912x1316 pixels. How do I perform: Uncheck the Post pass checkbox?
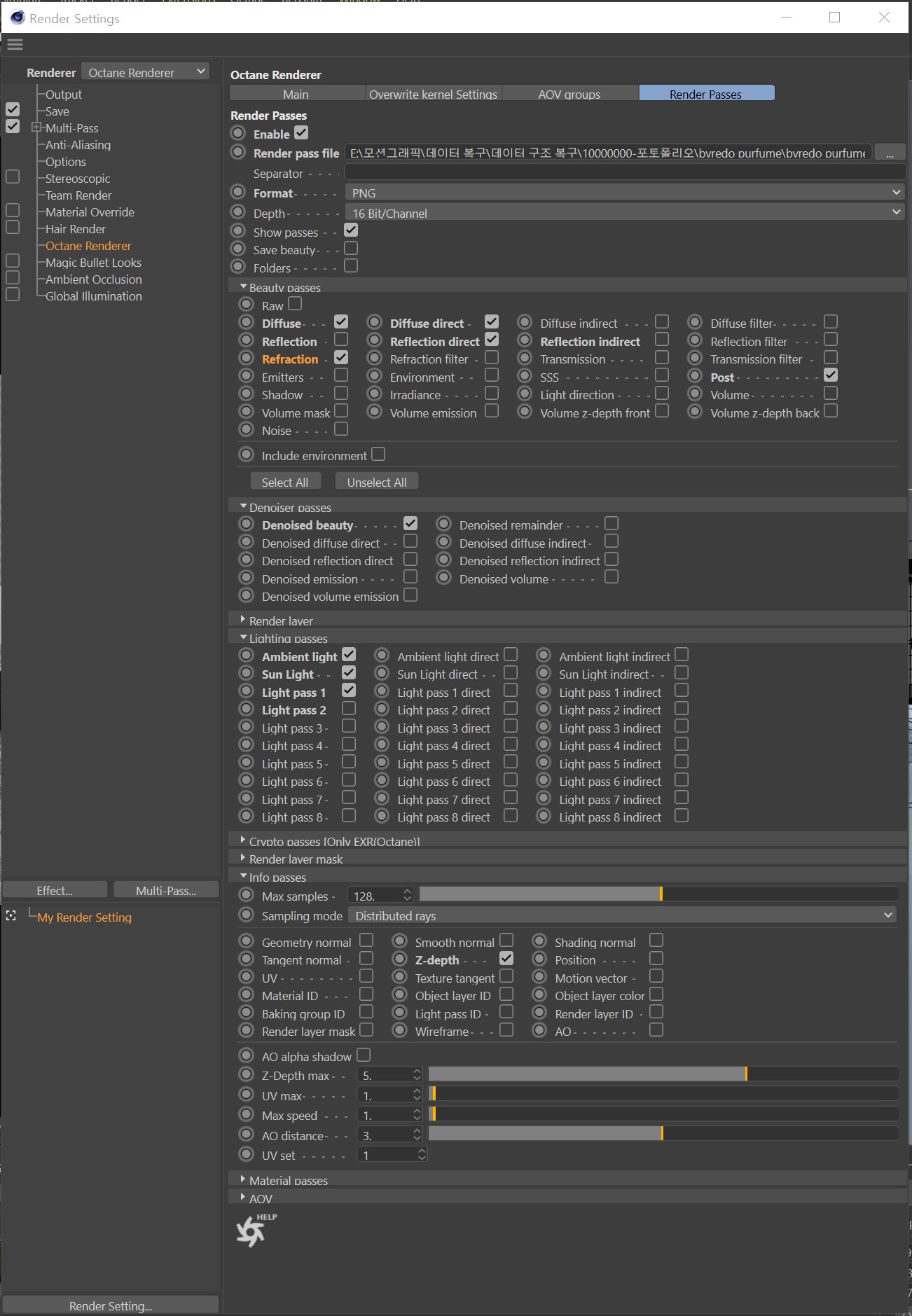[831, 375]
